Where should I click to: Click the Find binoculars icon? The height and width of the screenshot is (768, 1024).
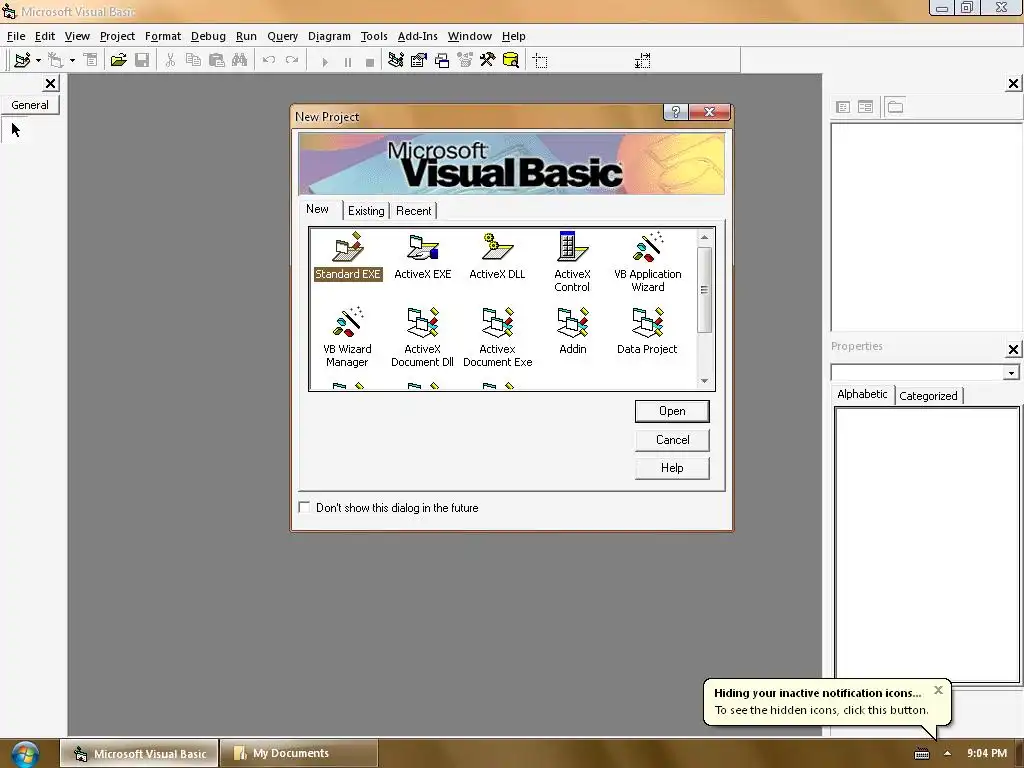click(x=240, y=61)
